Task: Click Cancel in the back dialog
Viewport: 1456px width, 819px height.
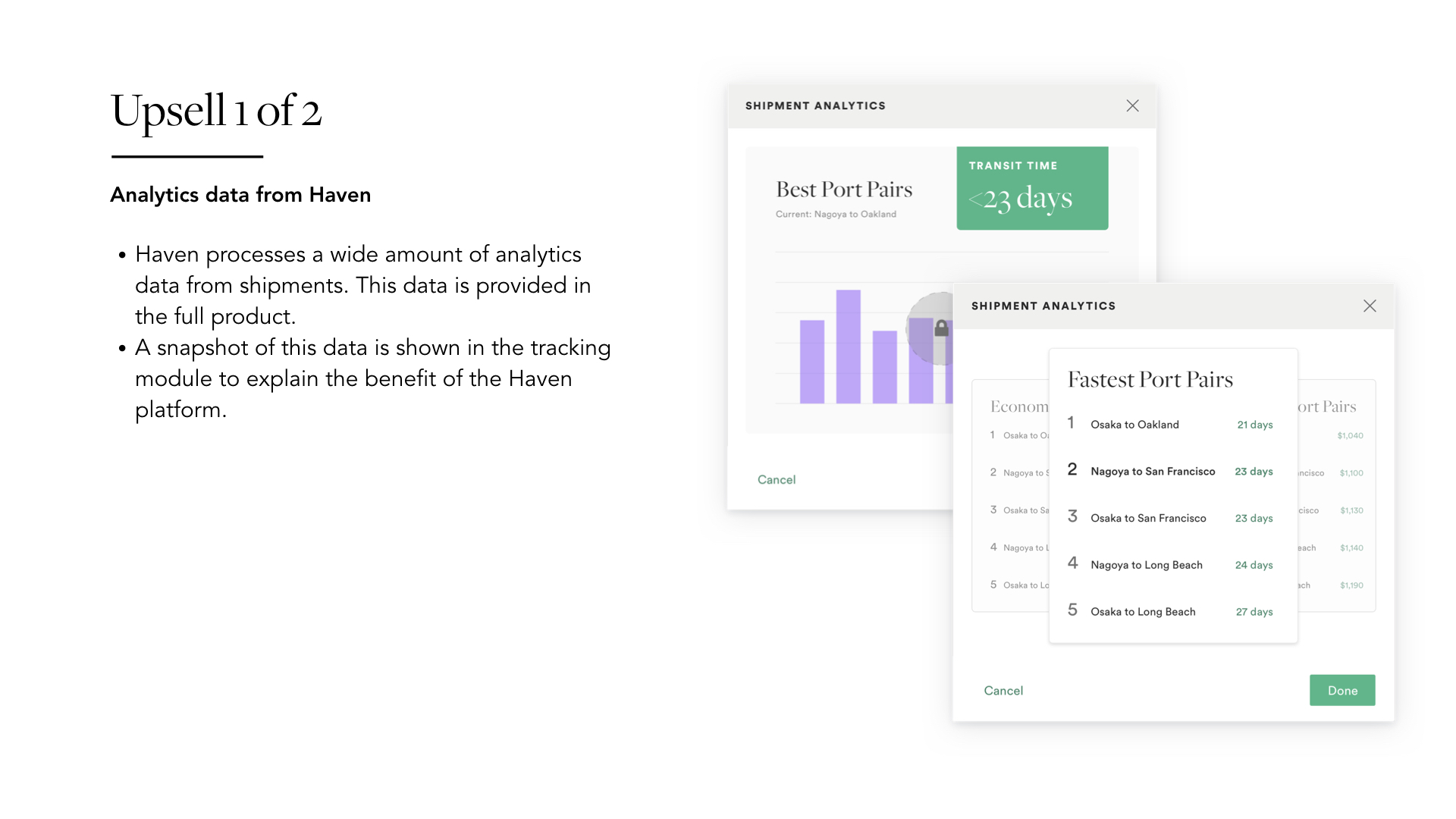Action: 776,479
